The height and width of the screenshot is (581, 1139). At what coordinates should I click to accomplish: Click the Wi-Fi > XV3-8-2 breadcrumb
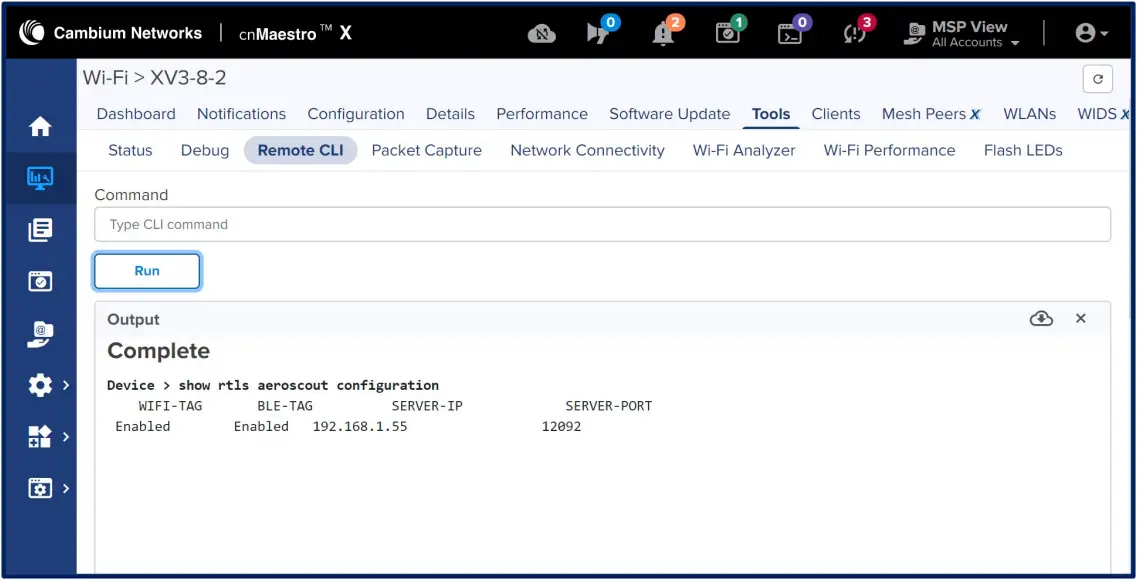point(154,78)
